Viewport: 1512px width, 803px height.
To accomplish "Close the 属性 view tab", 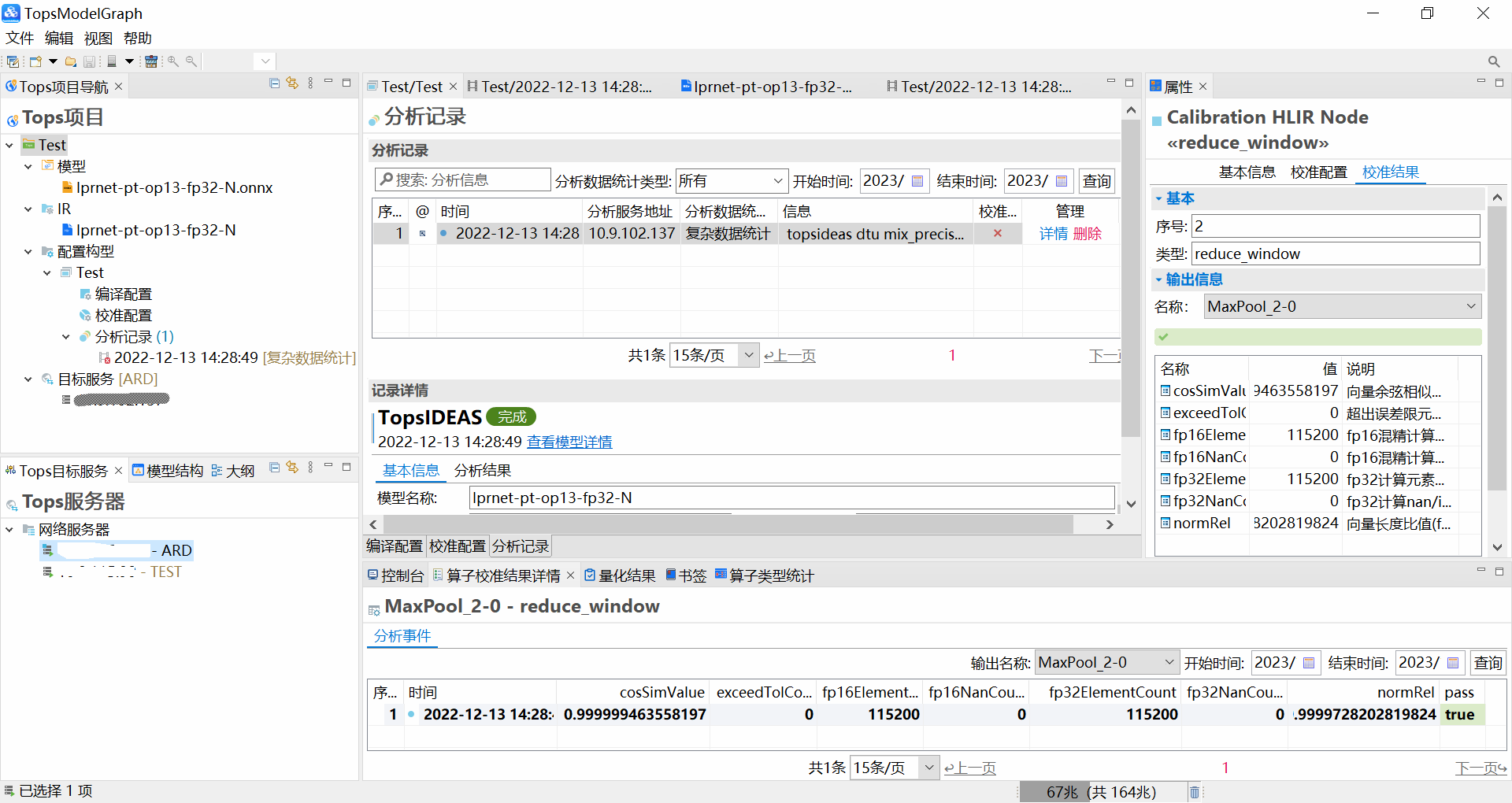I will [1203, 86].
